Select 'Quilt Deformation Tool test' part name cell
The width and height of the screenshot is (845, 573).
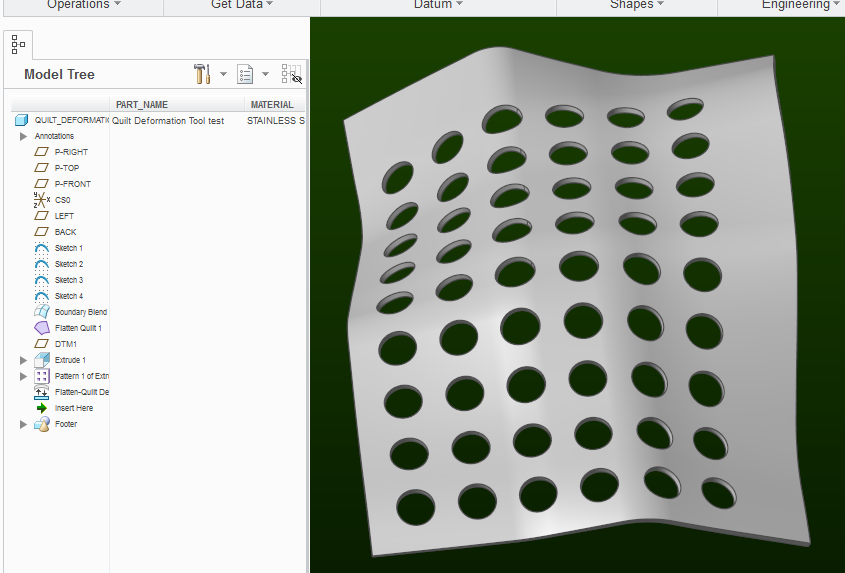[168, 121]
